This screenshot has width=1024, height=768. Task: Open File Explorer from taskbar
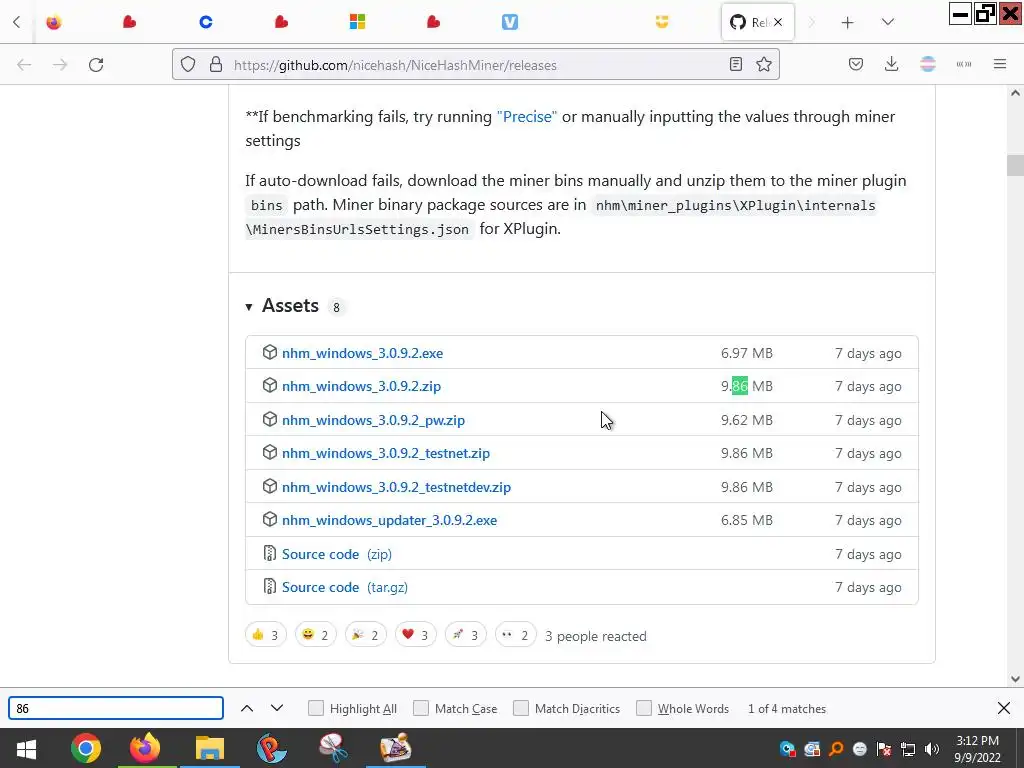point(210,748)
